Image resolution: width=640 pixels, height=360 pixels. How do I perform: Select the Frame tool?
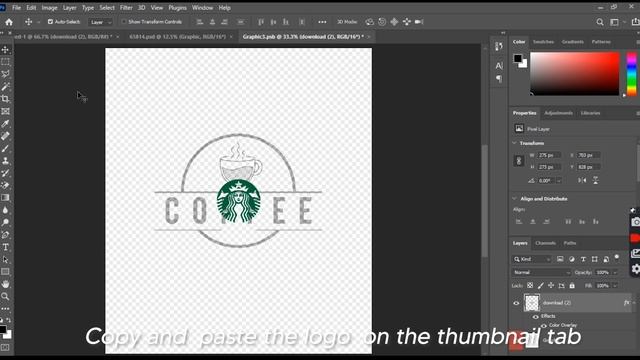coord(5,111)
